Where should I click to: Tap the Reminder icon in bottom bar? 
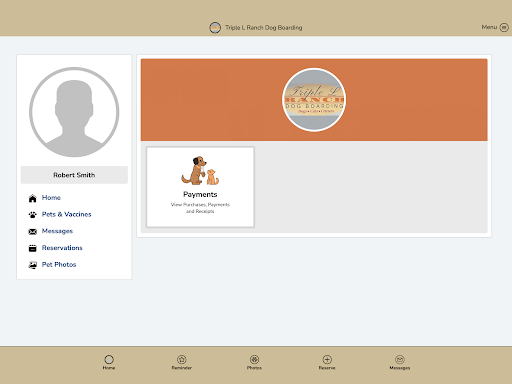(x=182, y=359)
